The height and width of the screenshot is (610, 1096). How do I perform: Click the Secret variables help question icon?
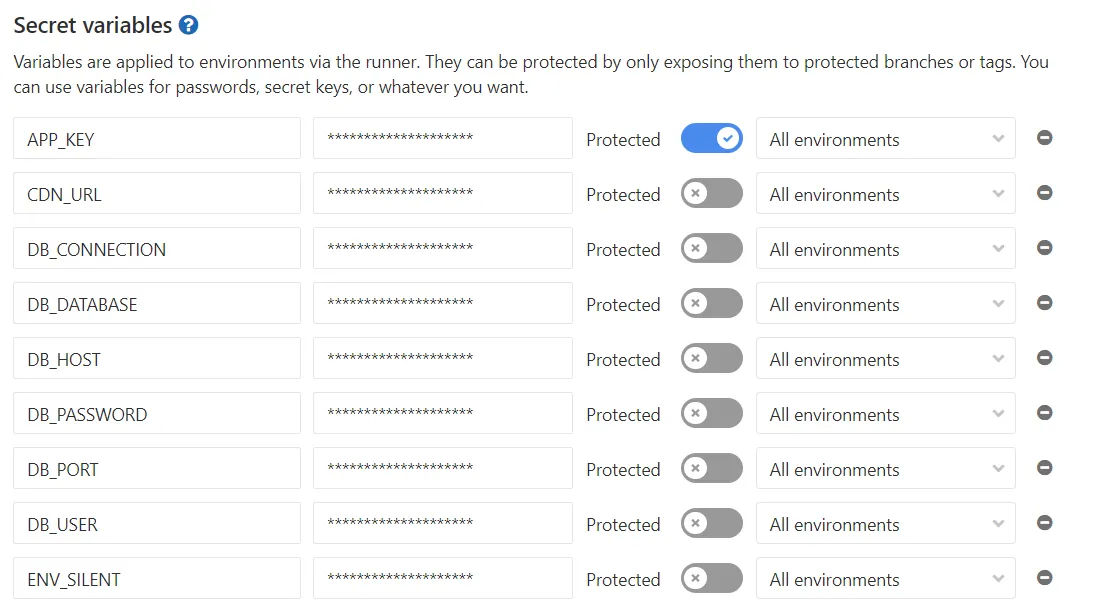188,26
